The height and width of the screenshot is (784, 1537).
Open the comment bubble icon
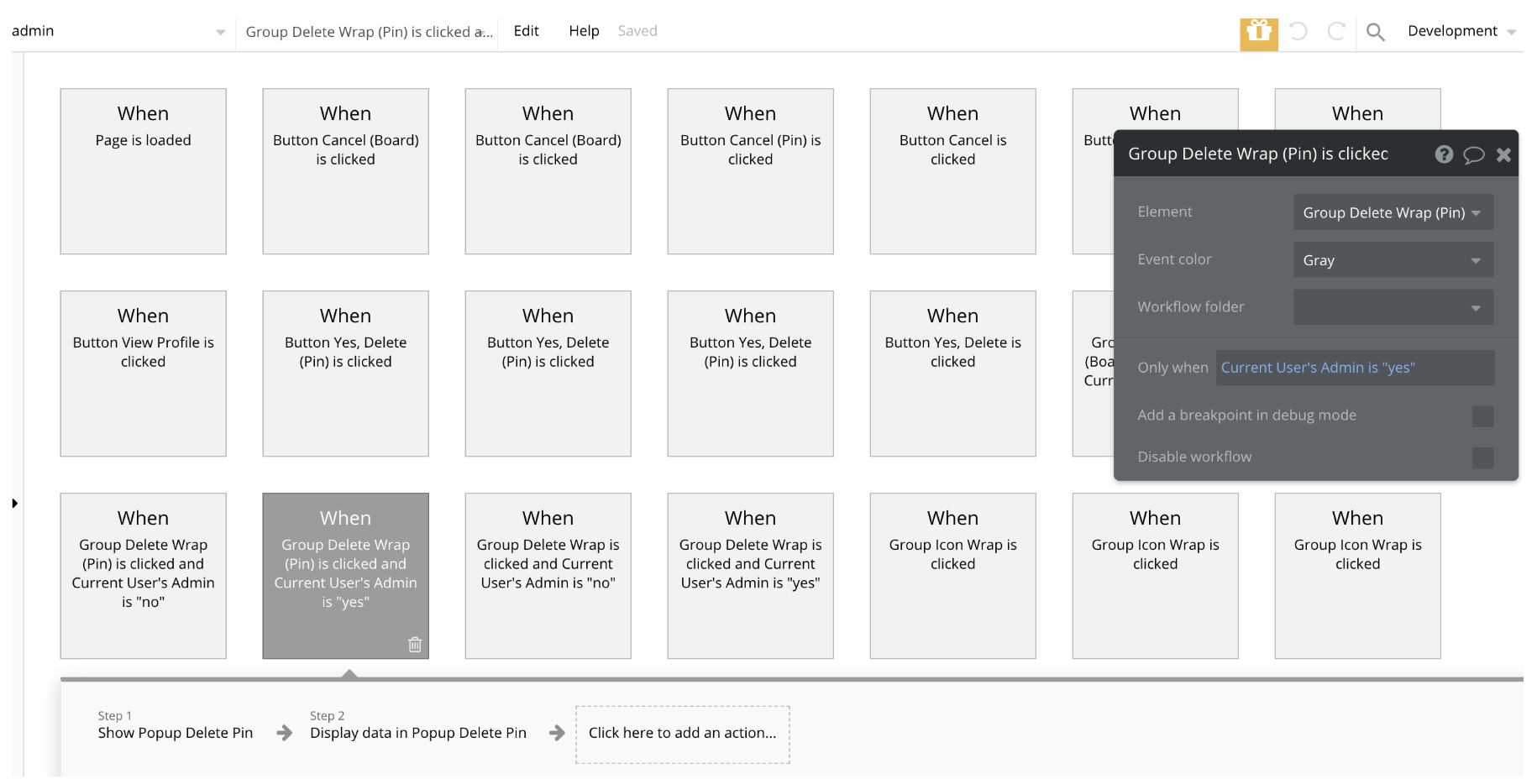(x=1473, y=154)
